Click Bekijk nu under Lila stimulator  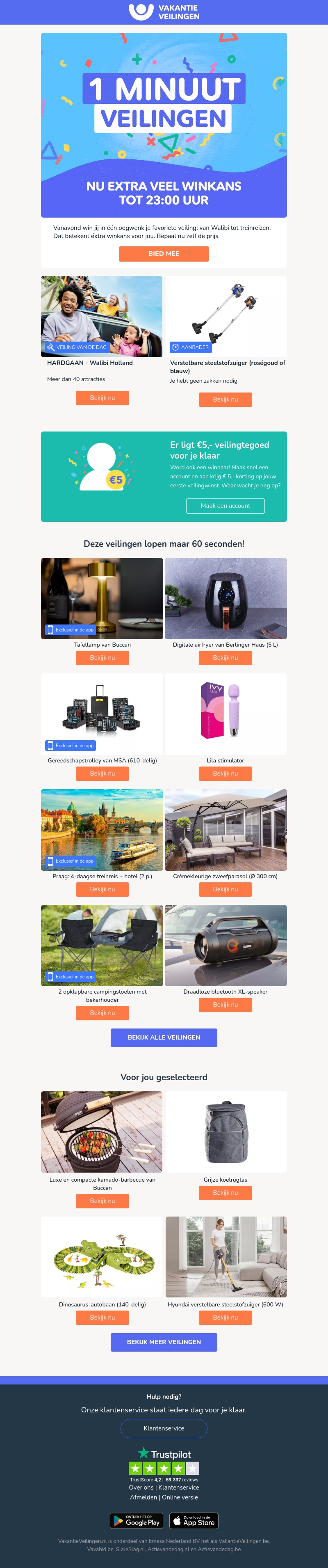pyautogui.click(x=225, y=774)
